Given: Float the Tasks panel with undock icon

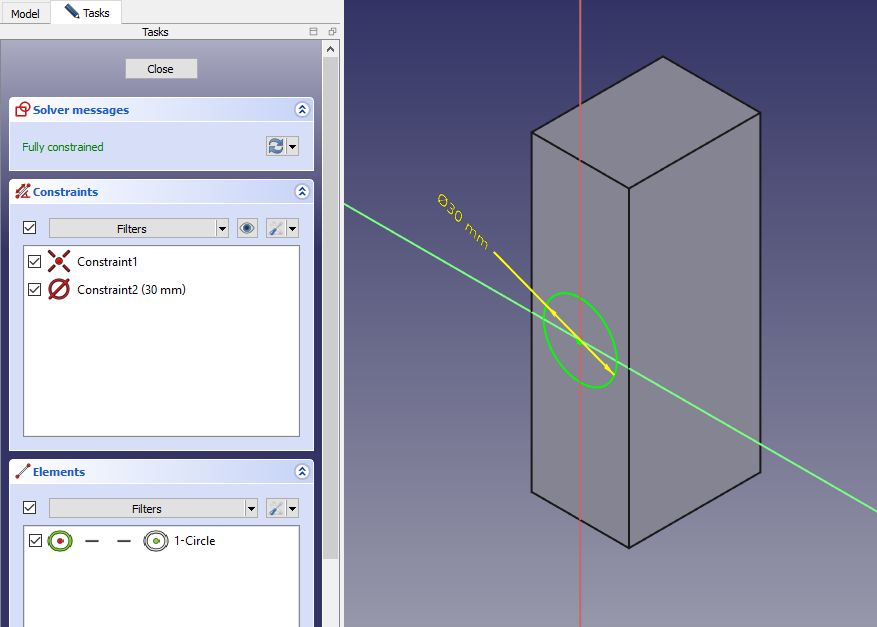Looking at the screenshot, I should coord(332,32).
